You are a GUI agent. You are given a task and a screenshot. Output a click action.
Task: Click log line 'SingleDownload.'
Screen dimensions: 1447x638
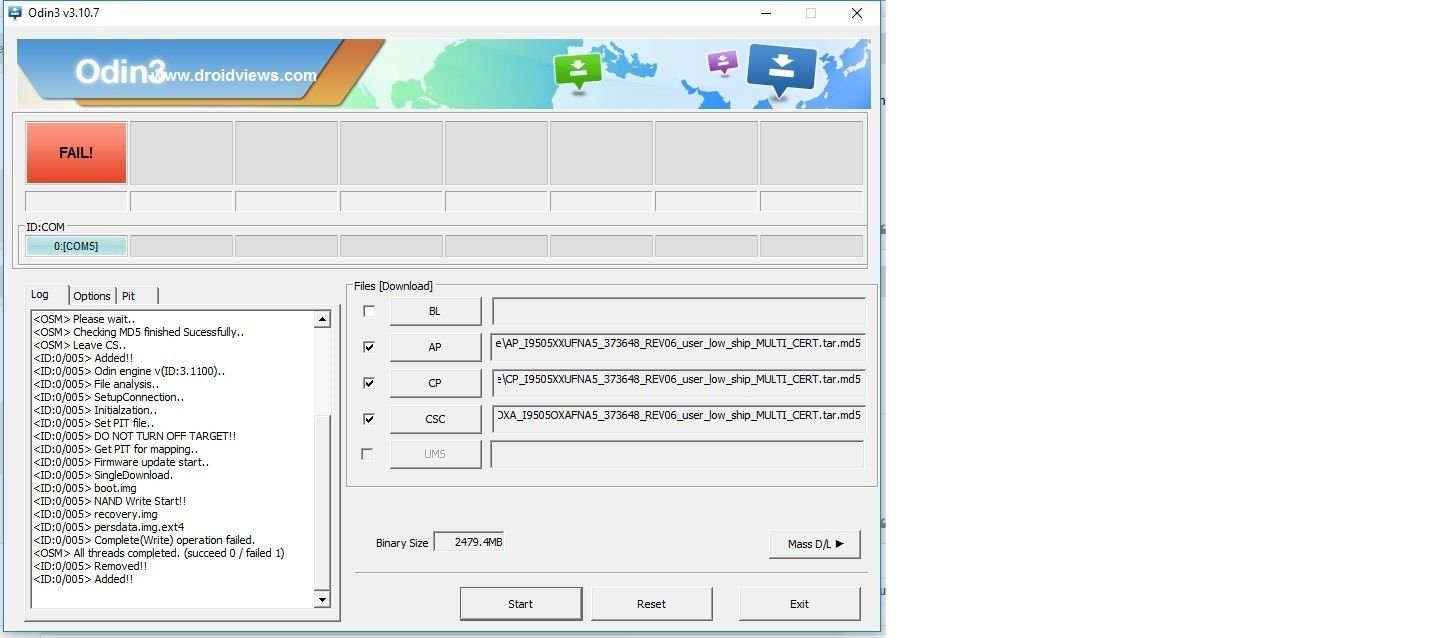pyautogui.click(x=103, y=475)
